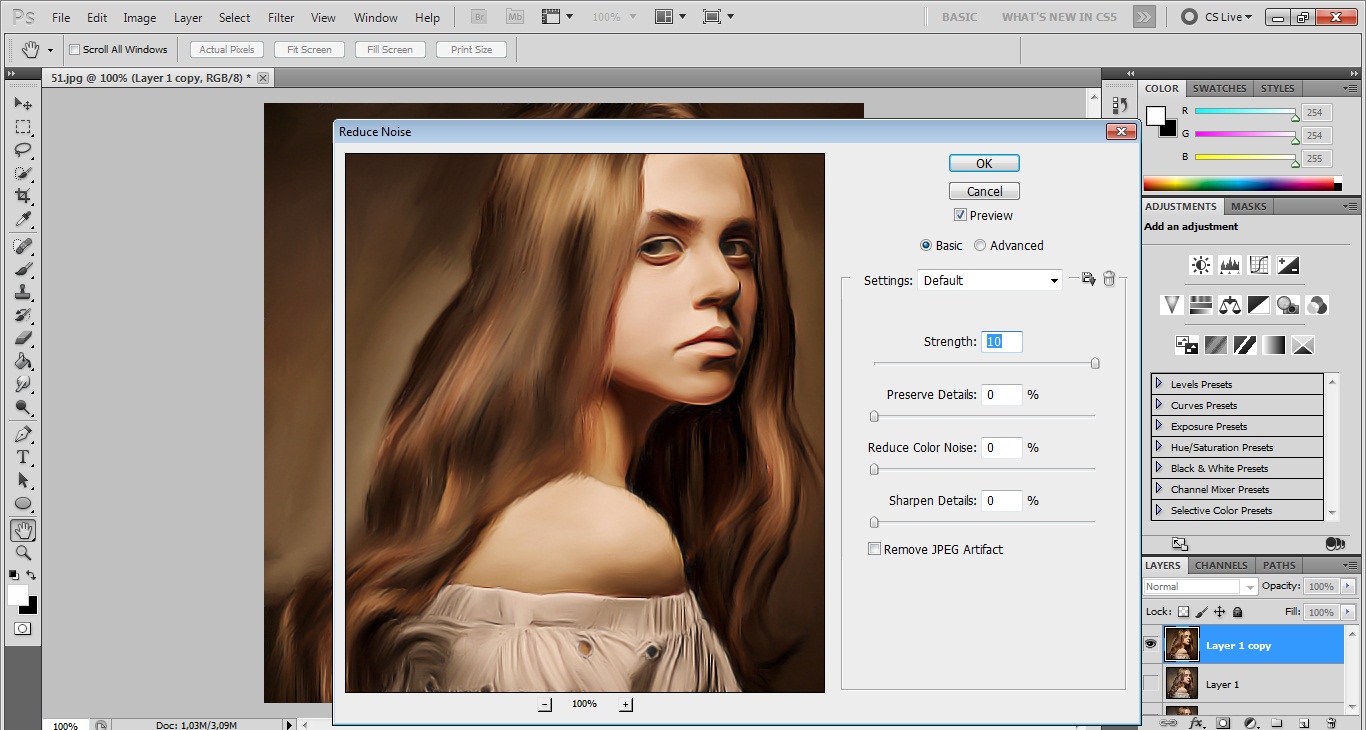Image resolution: width=1366 pixels, height=730 pixels.
Task: Select the Type tool
Action: pyautogui.click(x=23, y=457)
